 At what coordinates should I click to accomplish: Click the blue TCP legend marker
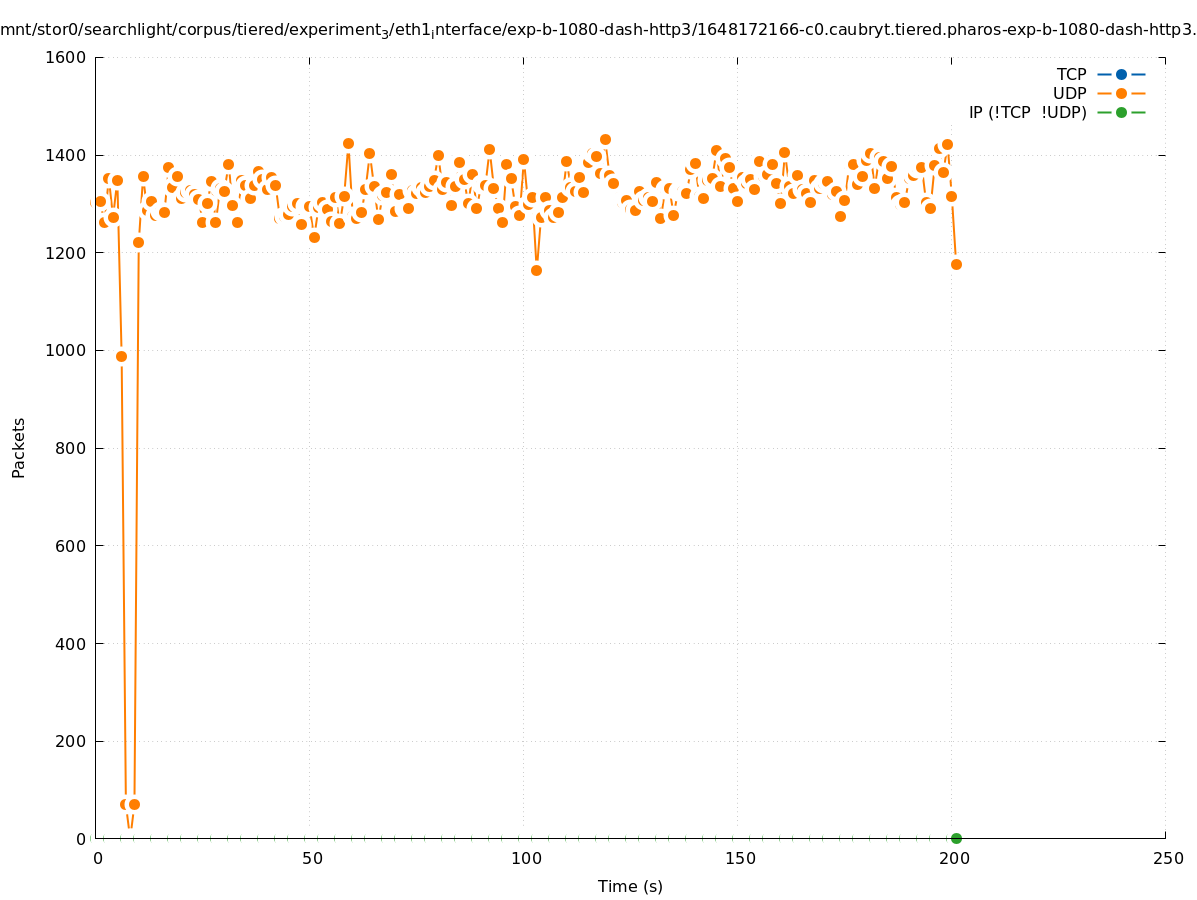(x=1121, y=74)
